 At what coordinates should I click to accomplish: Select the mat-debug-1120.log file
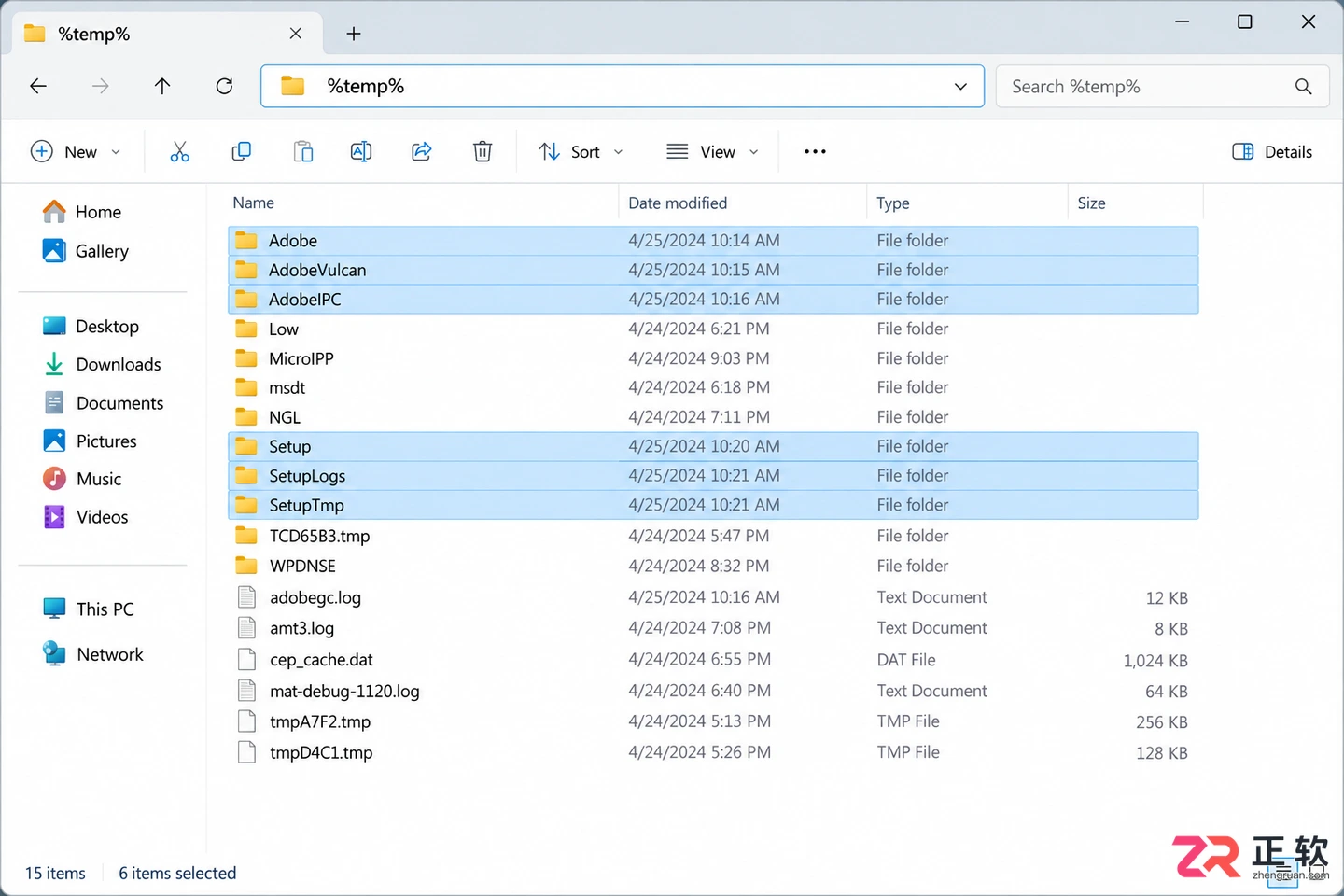(713, 691)
